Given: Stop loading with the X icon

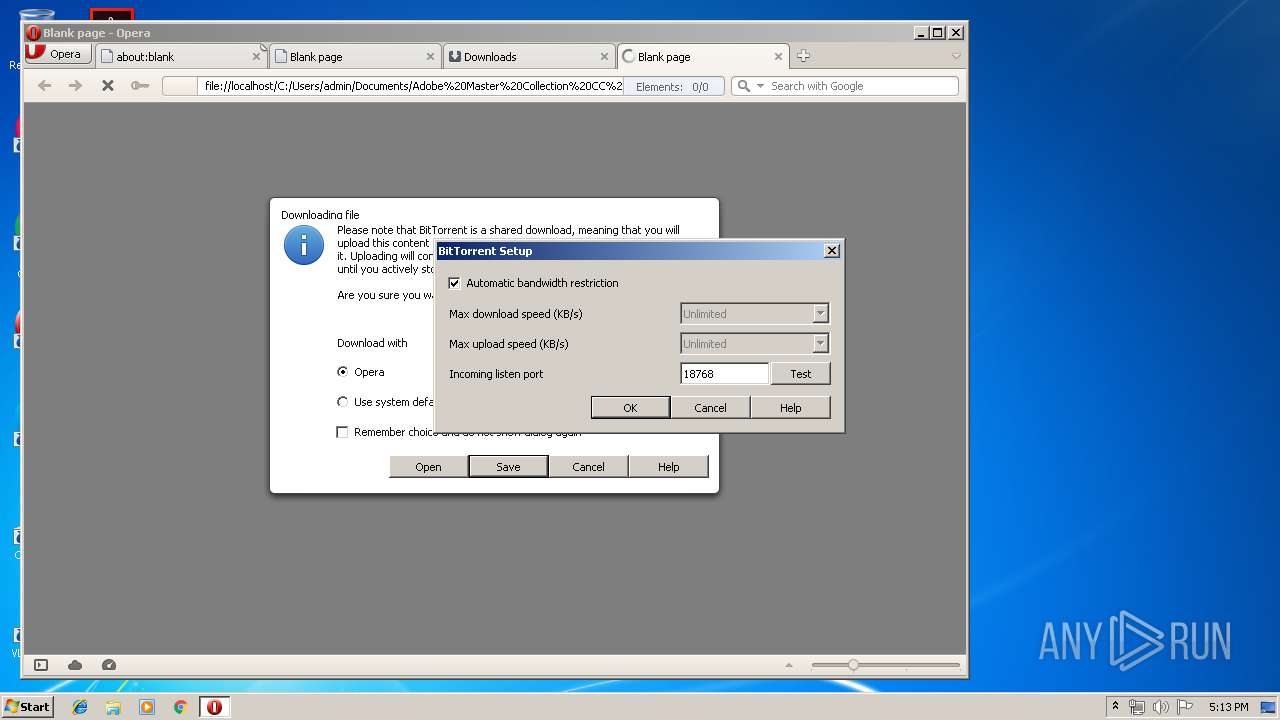Looking at the screenshot, I should (x=107, y=86).
